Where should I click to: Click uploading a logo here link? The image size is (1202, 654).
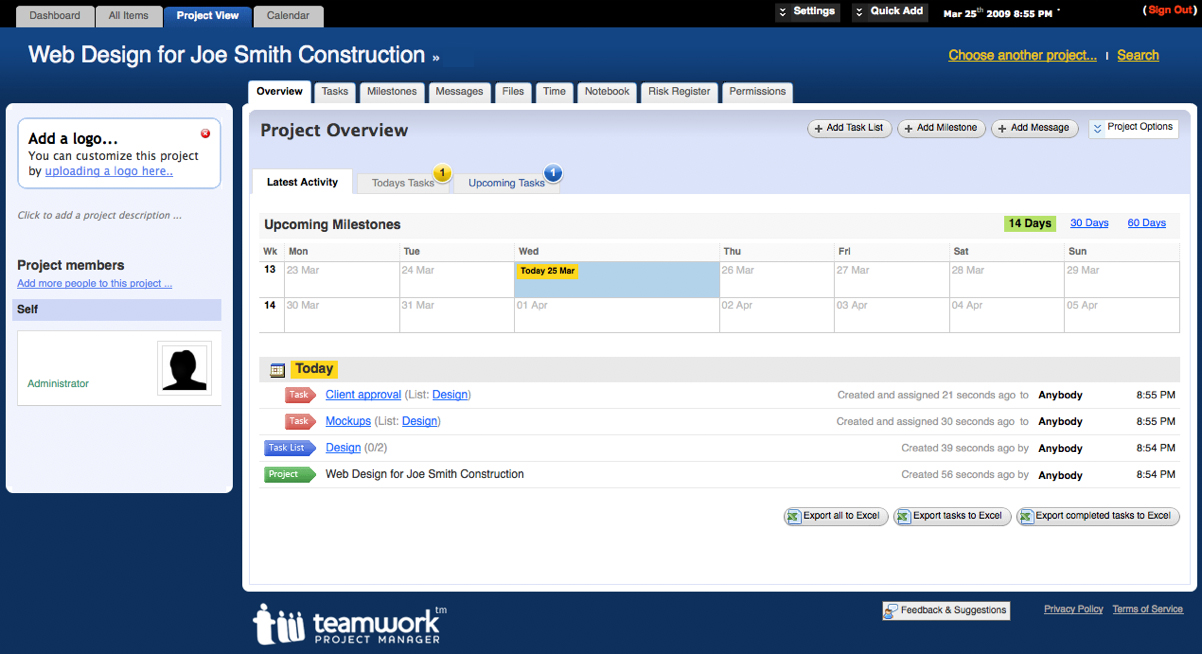pyautogui.click(x=109, y=171)
